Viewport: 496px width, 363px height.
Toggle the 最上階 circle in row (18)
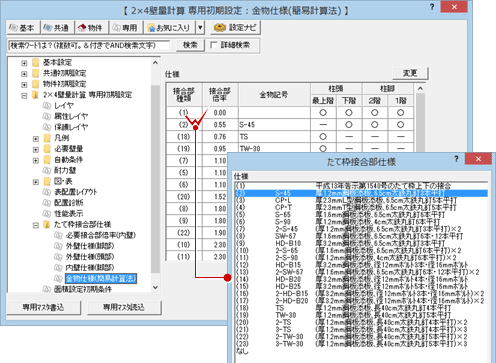point(323,137)
